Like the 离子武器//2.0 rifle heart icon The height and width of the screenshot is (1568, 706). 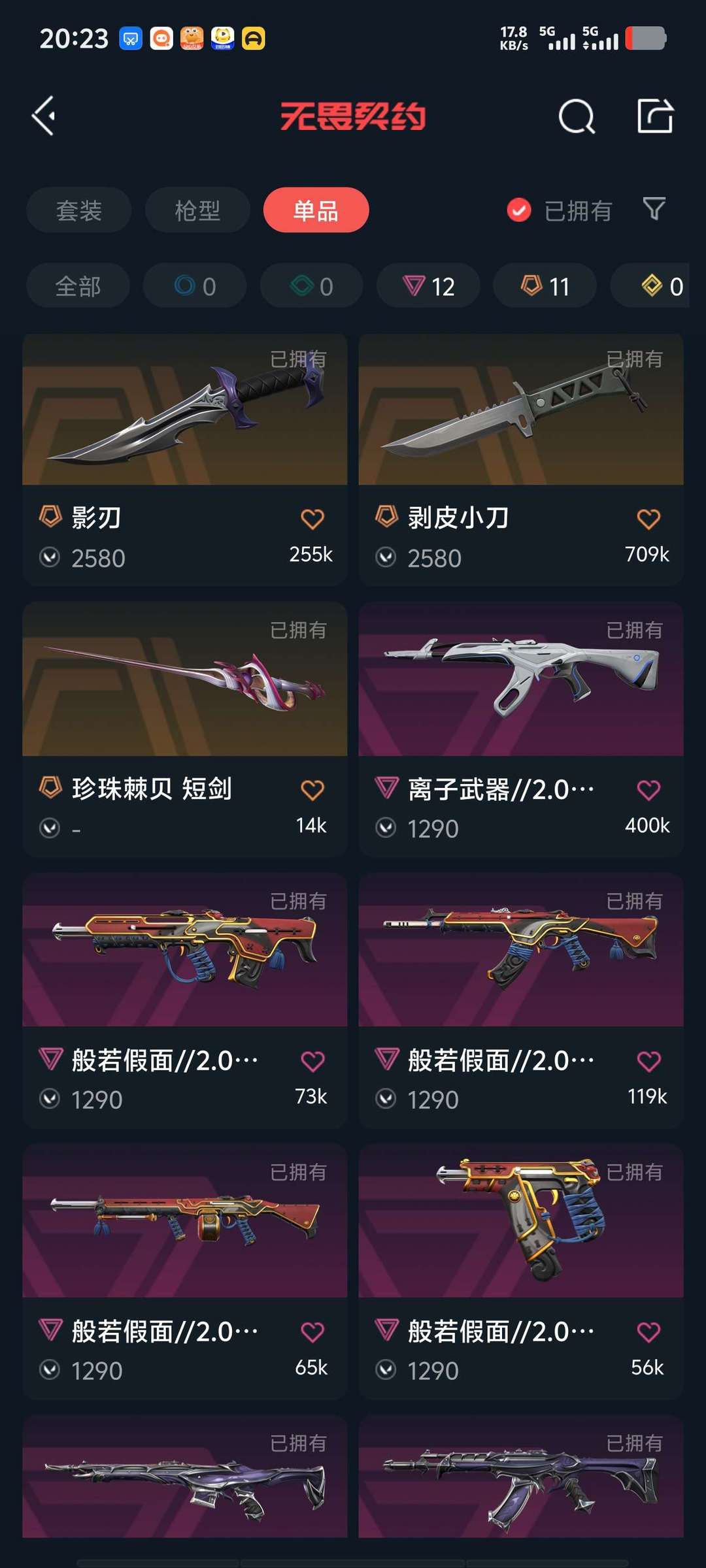[x=648, y=790]
